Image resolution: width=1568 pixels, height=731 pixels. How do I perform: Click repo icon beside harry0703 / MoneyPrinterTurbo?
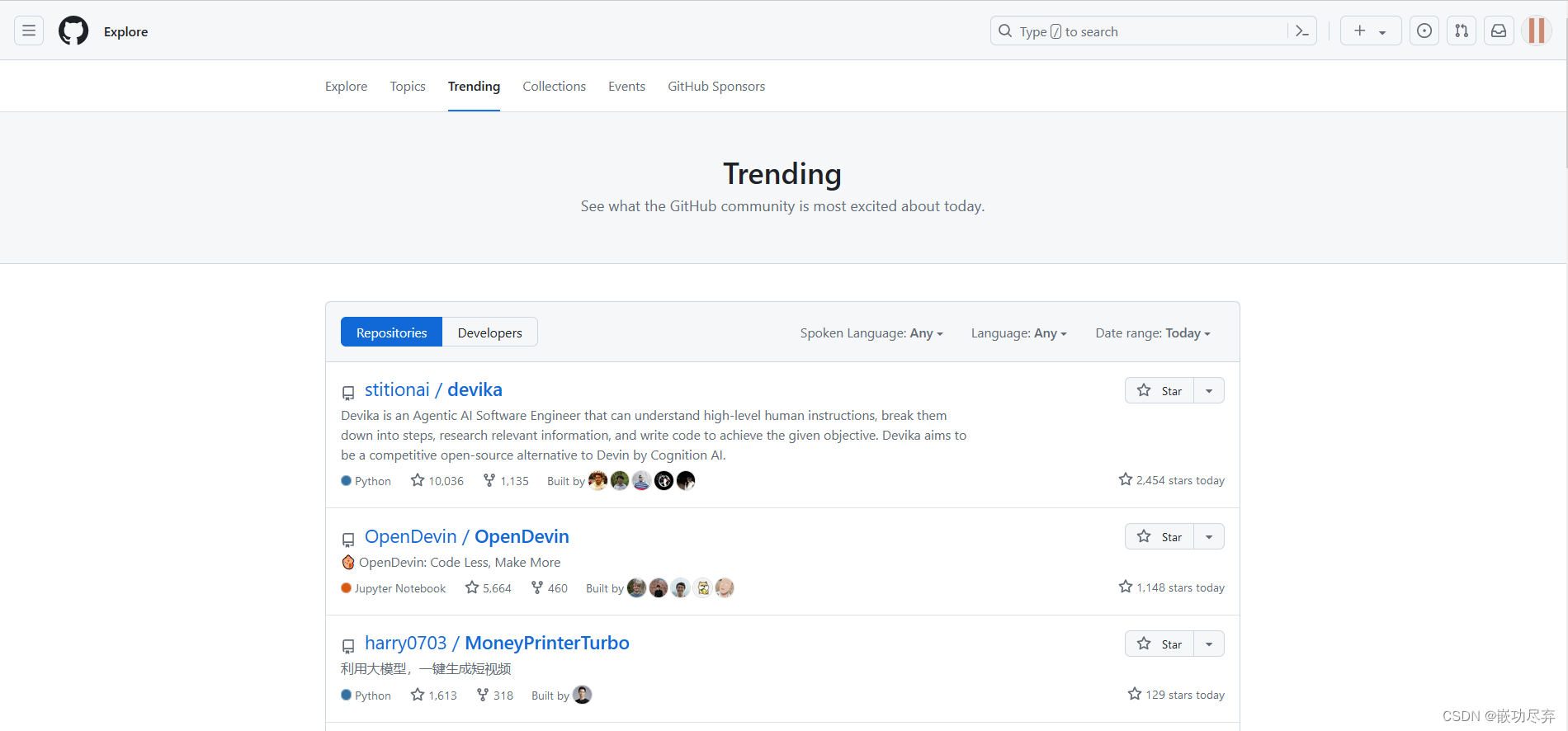click(348, 646)
